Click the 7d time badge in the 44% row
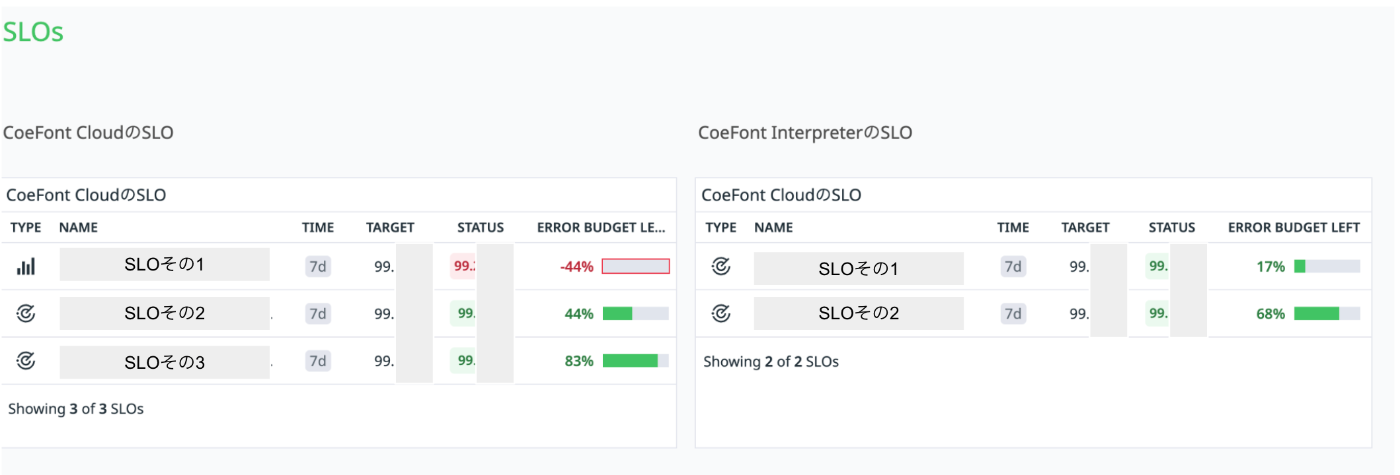1400x475 pixels. pos(318,313)
